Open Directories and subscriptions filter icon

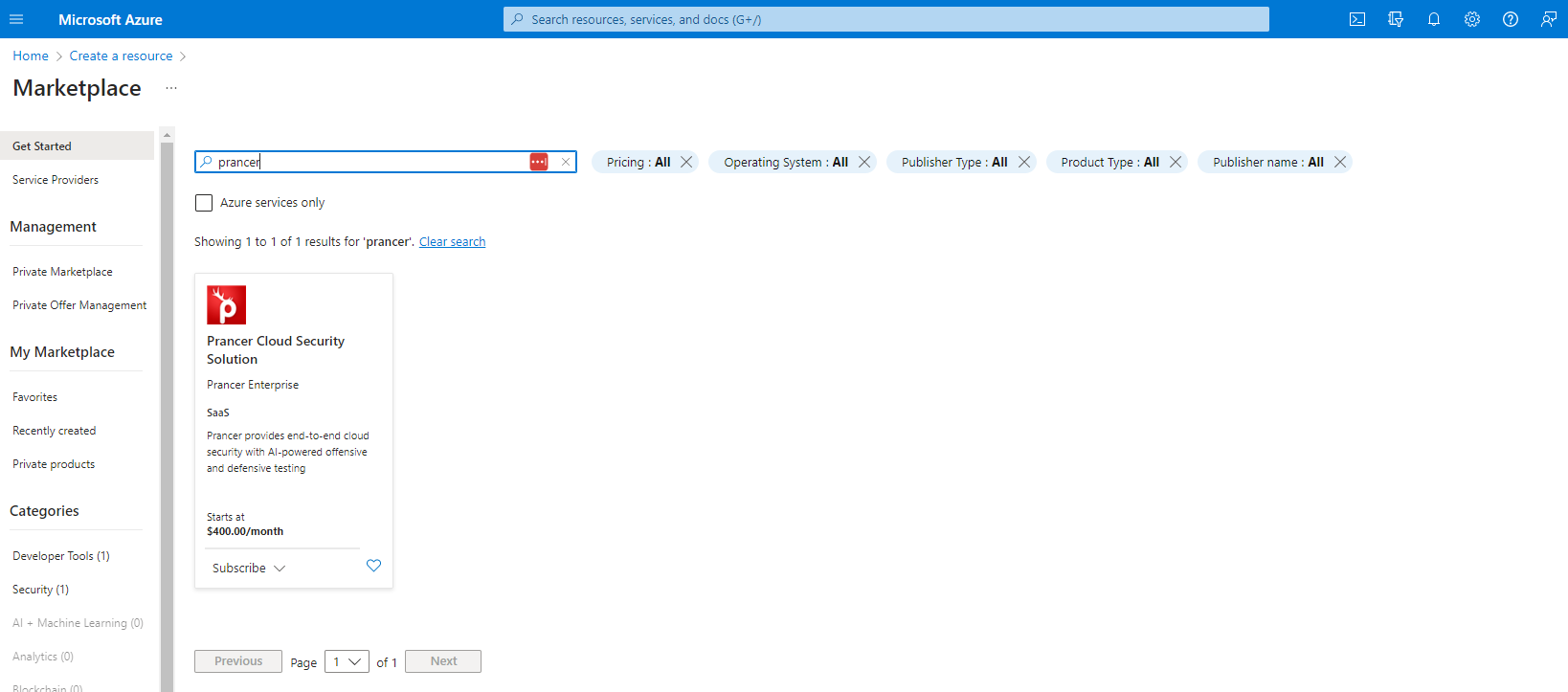1396,19
